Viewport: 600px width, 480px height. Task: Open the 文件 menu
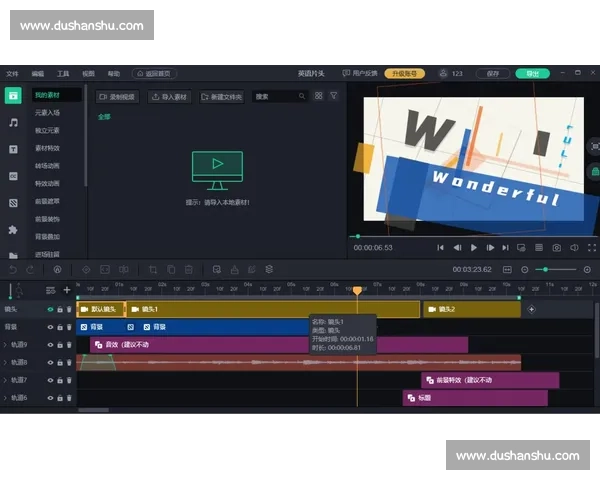click(x=12, y=74)
